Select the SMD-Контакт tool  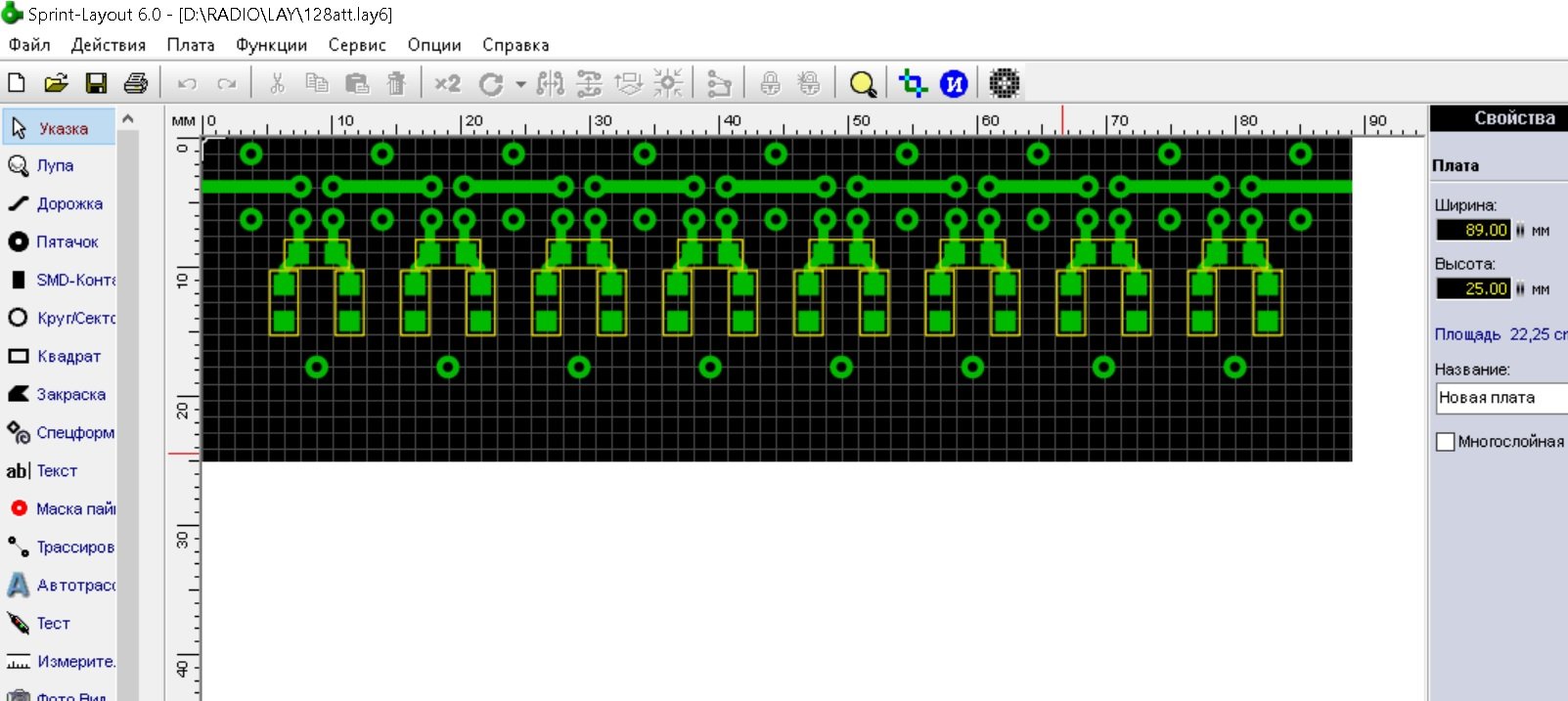(x=60, y=280)
